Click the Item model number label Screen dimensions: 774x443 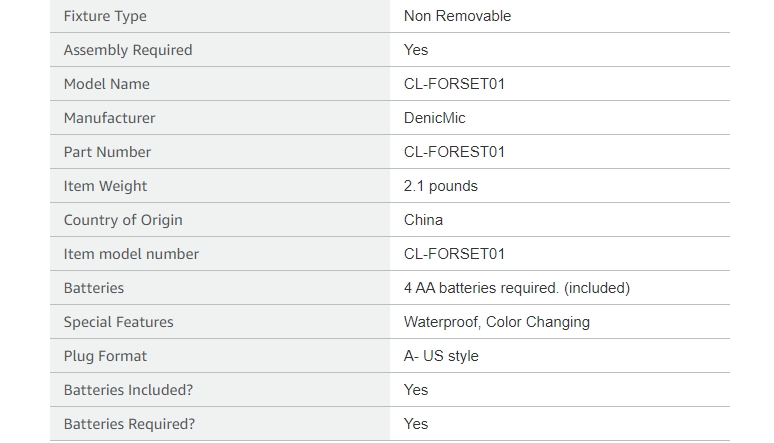(131, 254)
